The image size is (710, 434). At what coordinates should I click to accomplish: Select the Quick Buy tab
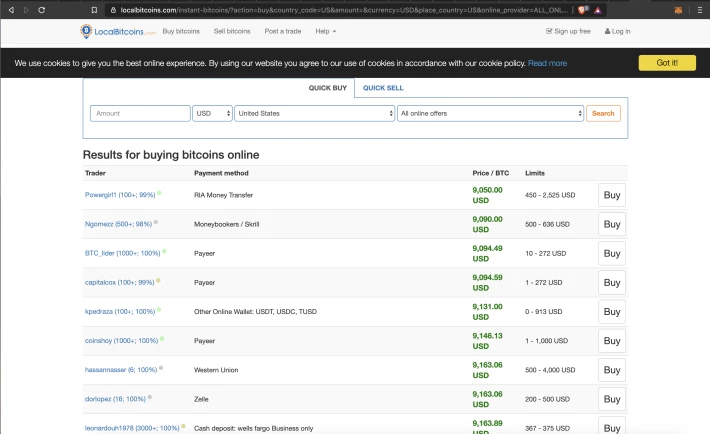coord(327,88)
